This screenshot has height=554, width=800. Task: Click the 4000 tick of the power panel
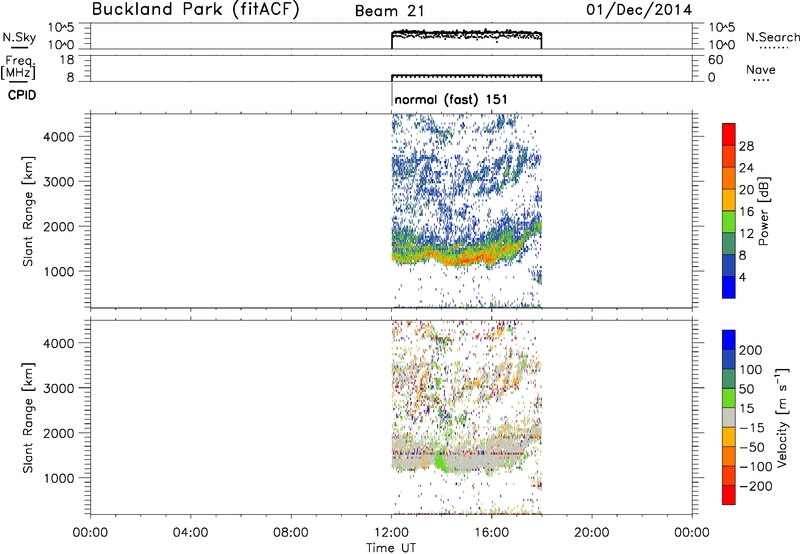tap(59, 137)
